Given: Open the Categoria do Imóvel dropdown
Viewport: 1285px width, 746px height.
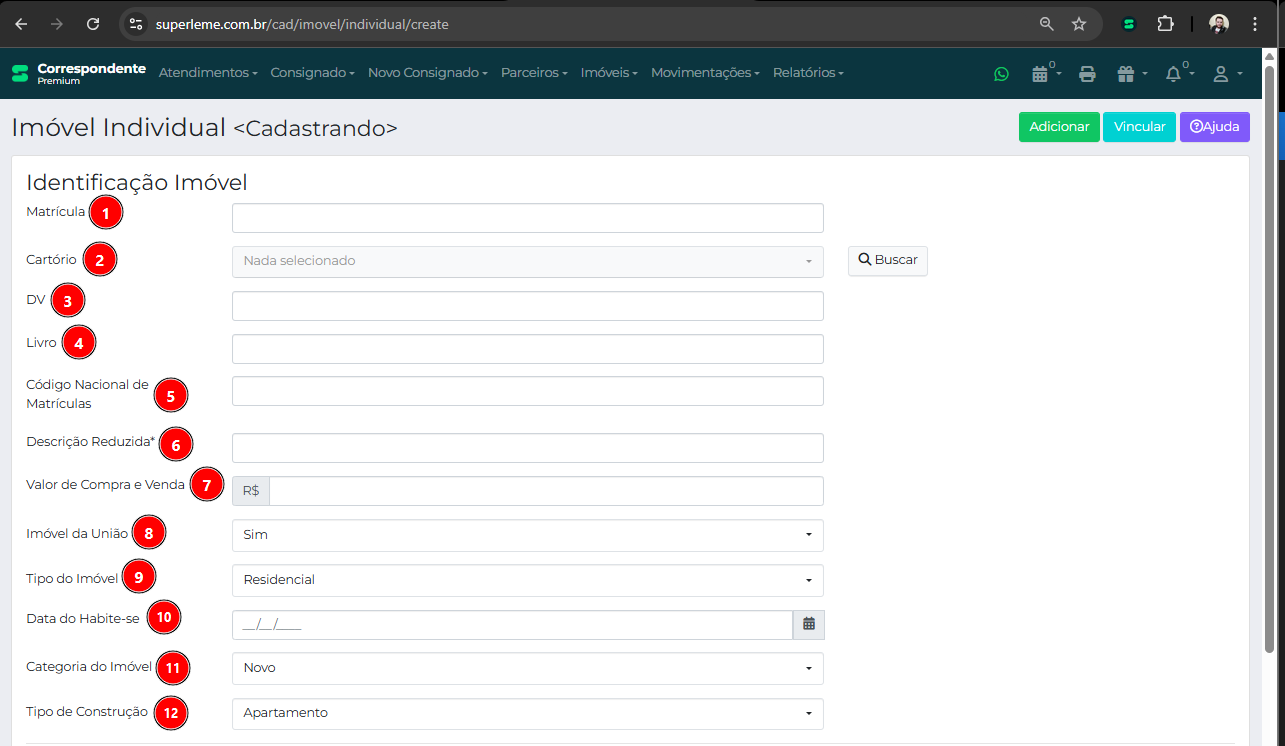Looking at the screenshot, I should click(x=527, y=668).
